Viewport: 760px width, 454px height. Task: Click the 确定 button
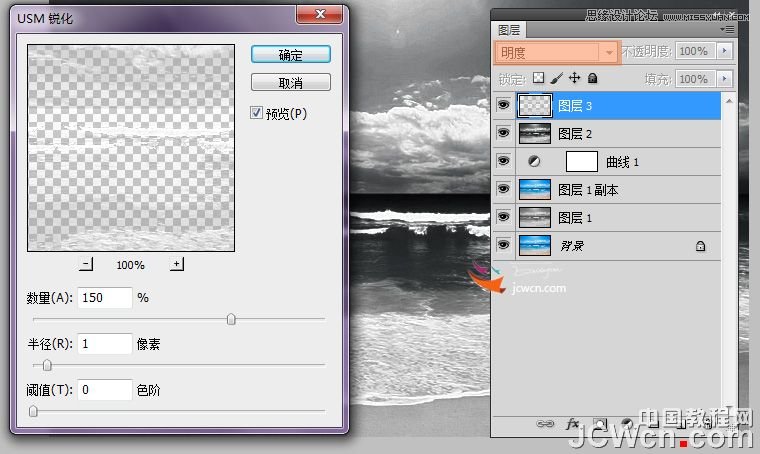tap(291, 54)
